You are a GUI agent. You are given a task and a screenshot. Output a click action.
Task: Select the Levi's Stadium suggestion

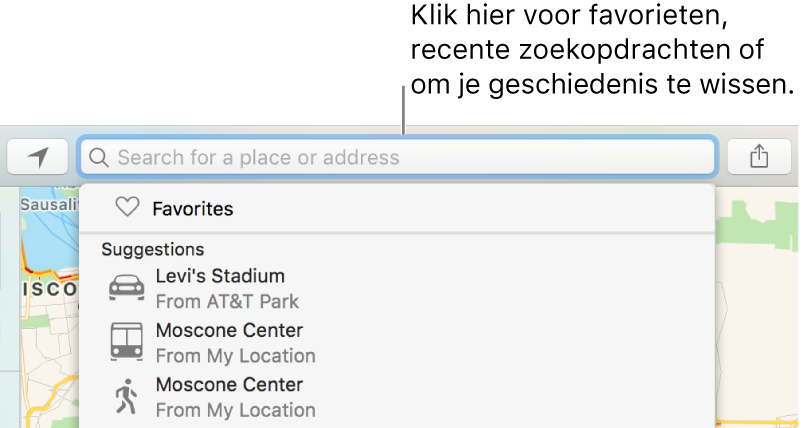(x=397, y=289)
